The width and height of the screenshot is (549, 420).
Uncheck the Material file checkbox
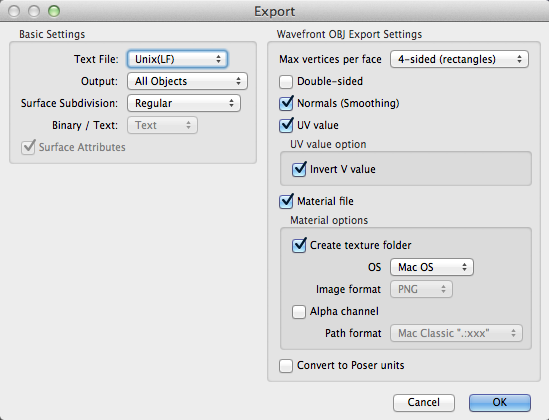coord(286,201)
